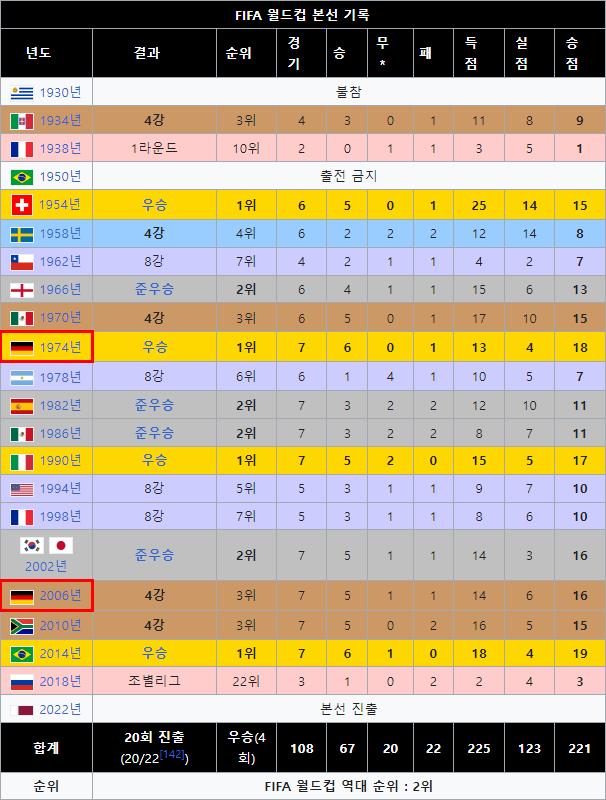Image resolution: width=606 pixels, height=800 pixels.
Task: Click the Argentina flag icon beside 1978년
Action: click(x=22, y=378)
